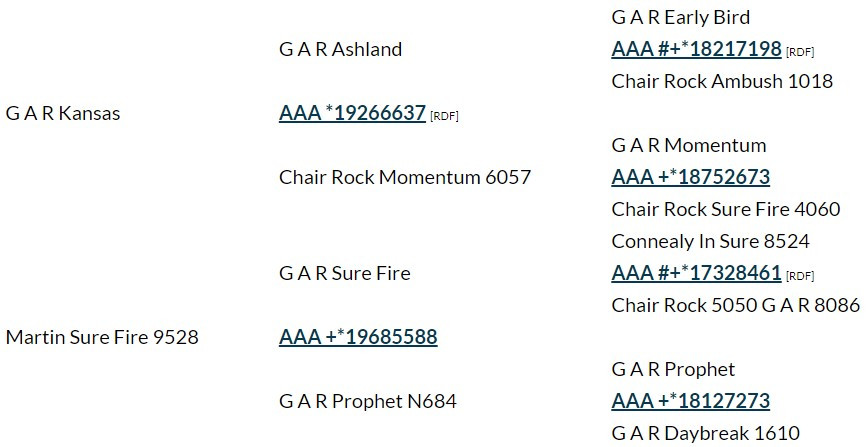The image size is (866, 447).
Task: Click the AAA +*18127273 link
Action: pos(690,401)
